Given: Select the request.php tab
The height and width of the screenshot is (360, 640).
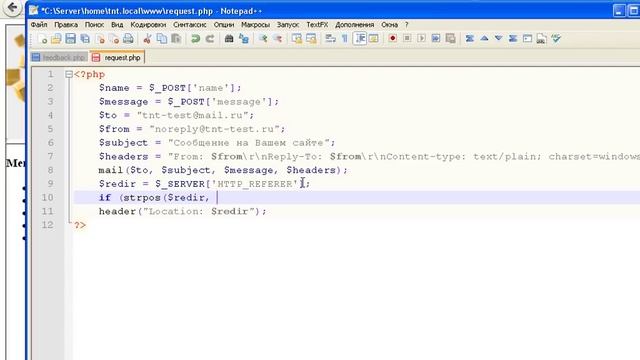Looking at the screenshot, I should [x=117, y=58].
